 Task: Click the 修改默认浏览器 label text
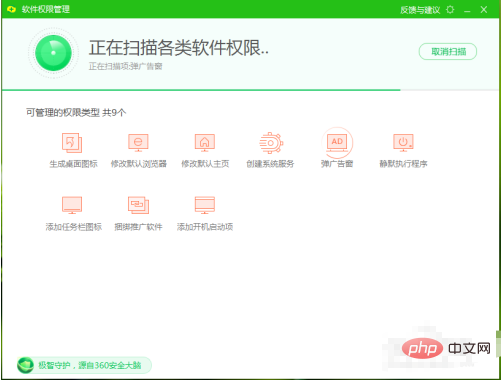pyautogui.click(x=138, y=164)
